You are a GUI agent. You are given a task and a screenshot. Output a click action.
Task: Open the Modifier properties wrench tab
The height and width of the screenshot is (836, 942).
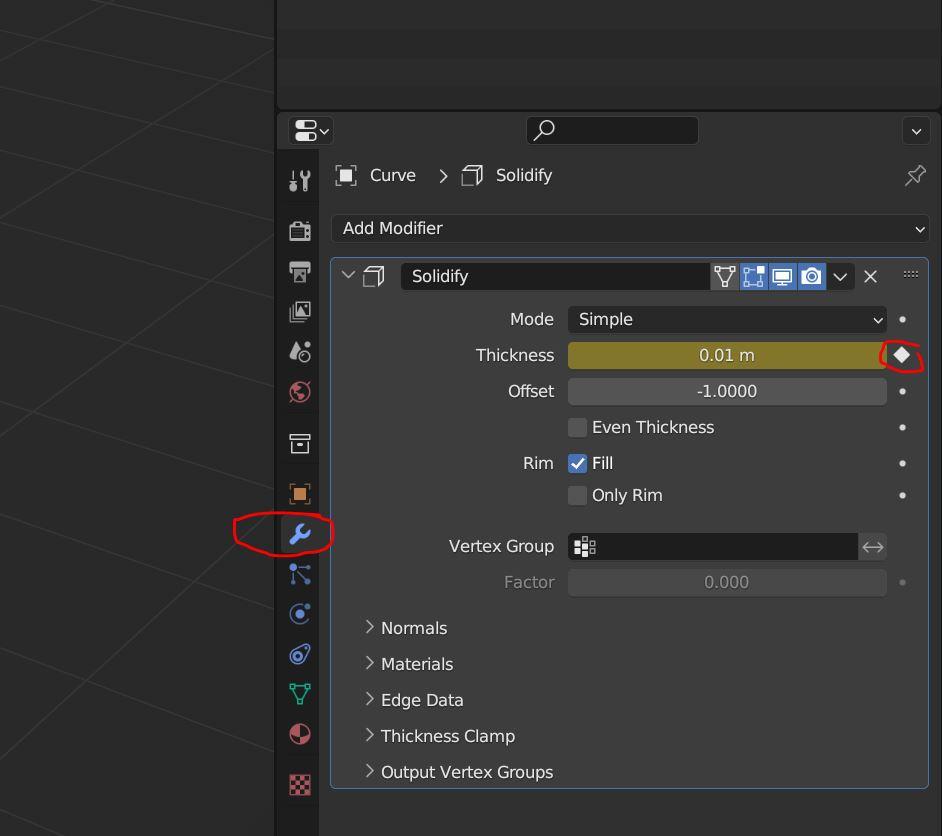click(299, 534)
